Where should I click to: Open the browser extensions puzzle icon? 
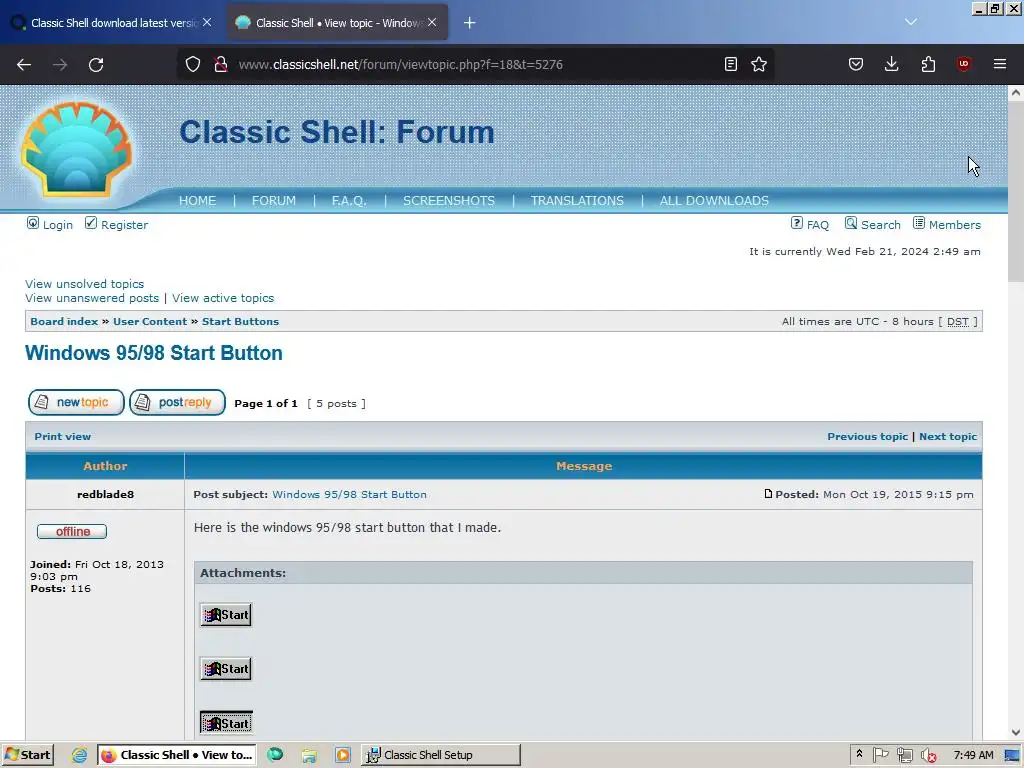(928, 64)
